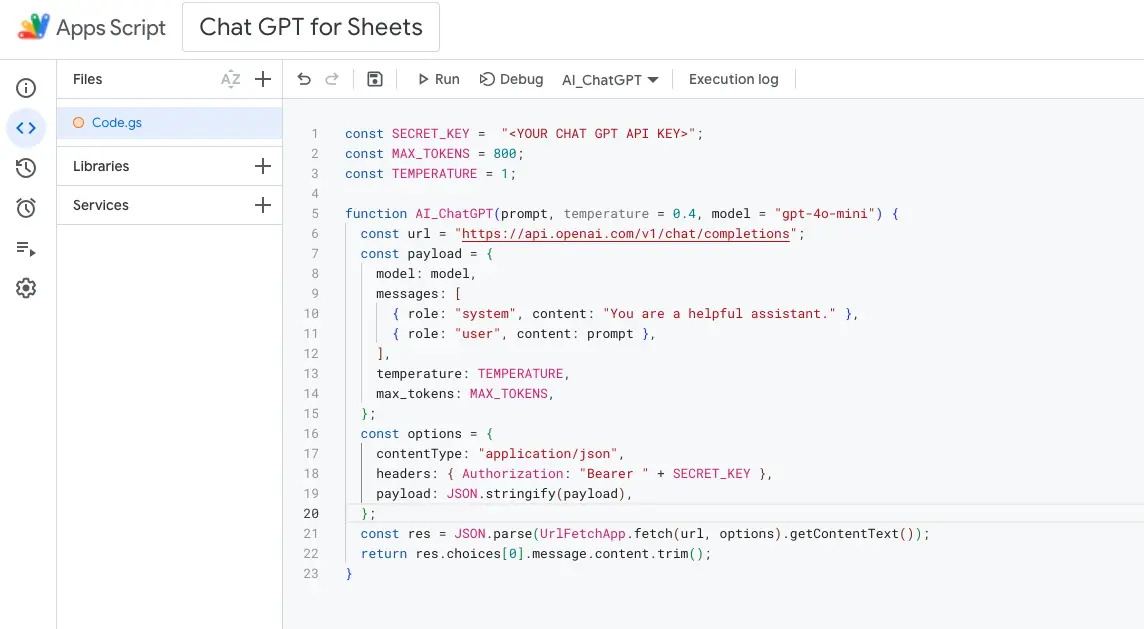Run the selected function
This screenshot has height=629, width=1144.
point(438,79)
